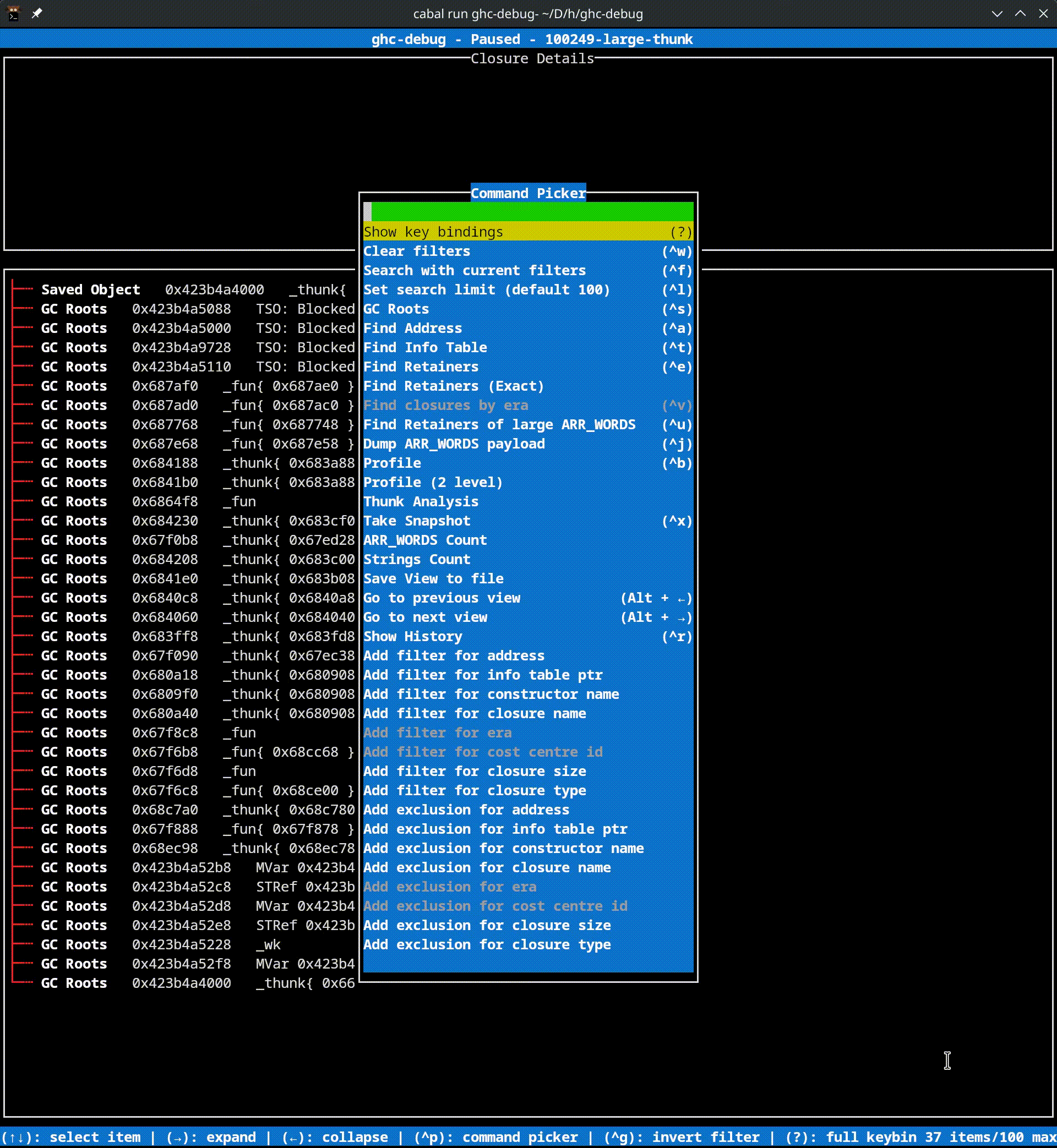This screenshot has width=1057, height=1148.
Task: Choose 'Clear filters' in Command Picker
Action: (x=528, y=251)
